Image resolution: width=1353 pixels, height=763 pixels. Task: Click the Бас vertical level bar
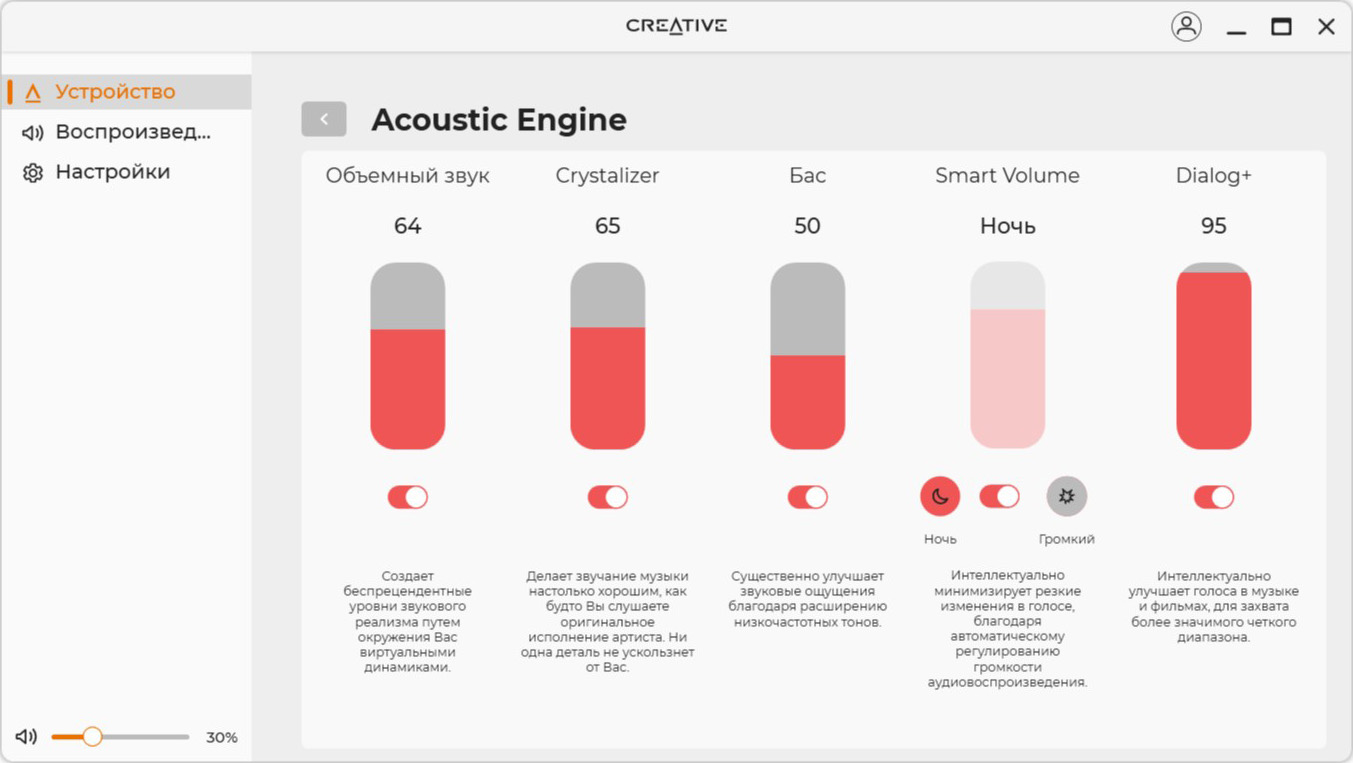coord(808,356)
